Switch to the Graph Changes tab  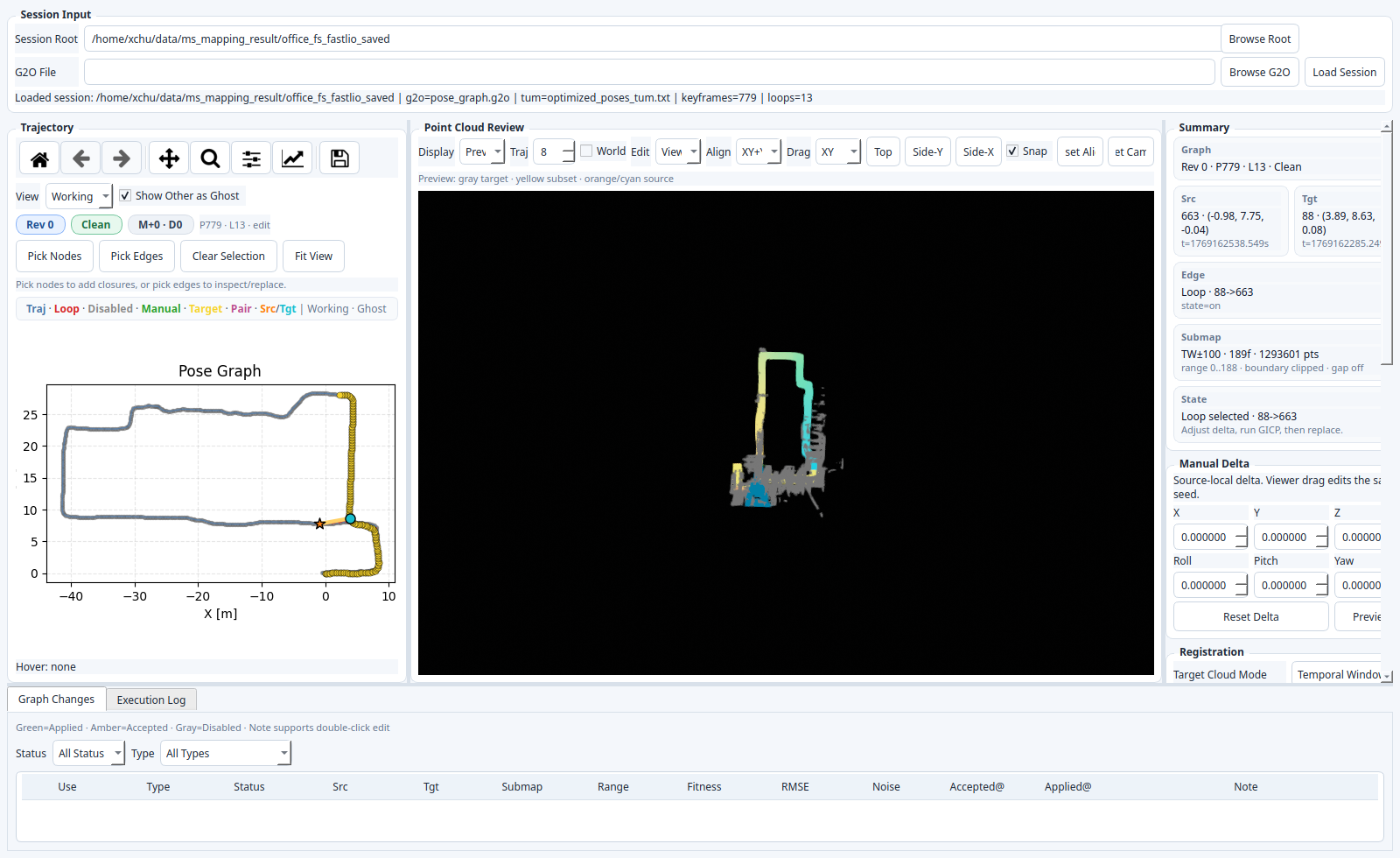pyautogui.click(x=56, y=699)
